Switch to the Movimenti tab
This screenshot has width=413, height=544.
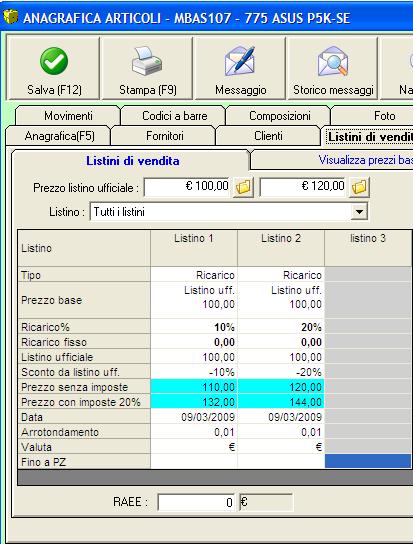click(x=68, y=116)
